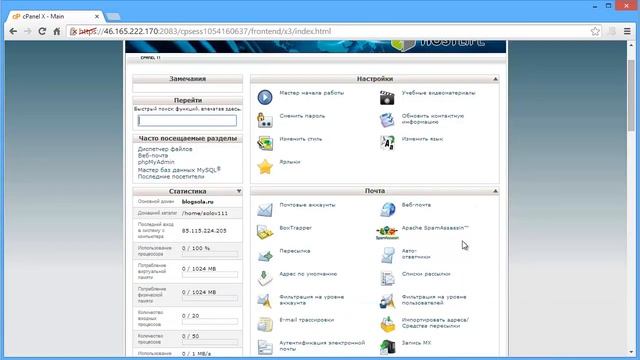Open the Email Accounts envelope icon

pyautogui.click(x=264, y=209)
